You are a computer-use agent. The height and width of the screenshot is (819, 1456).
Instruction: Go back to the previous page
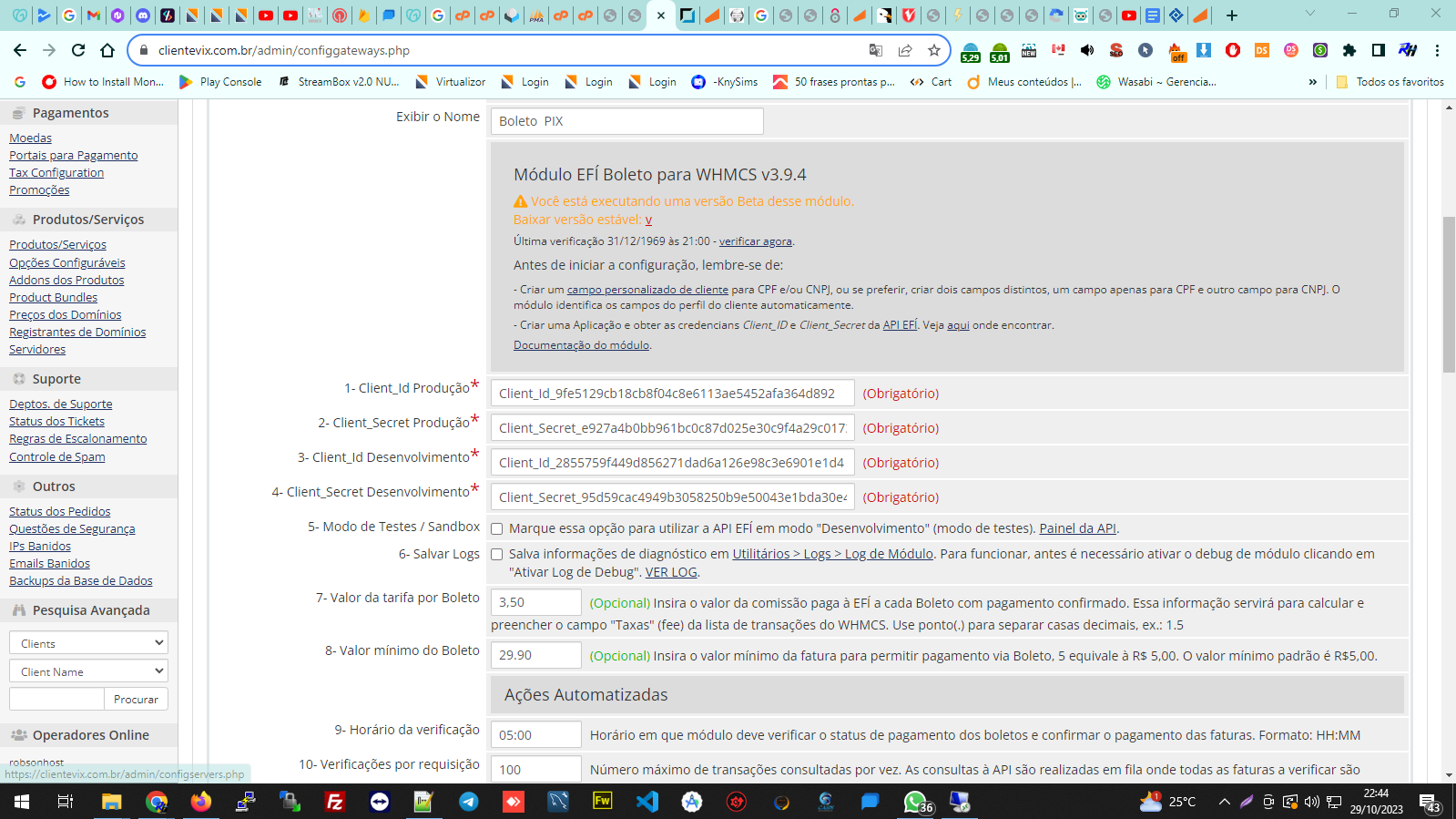pyautogui.click(x=20, y=50)
